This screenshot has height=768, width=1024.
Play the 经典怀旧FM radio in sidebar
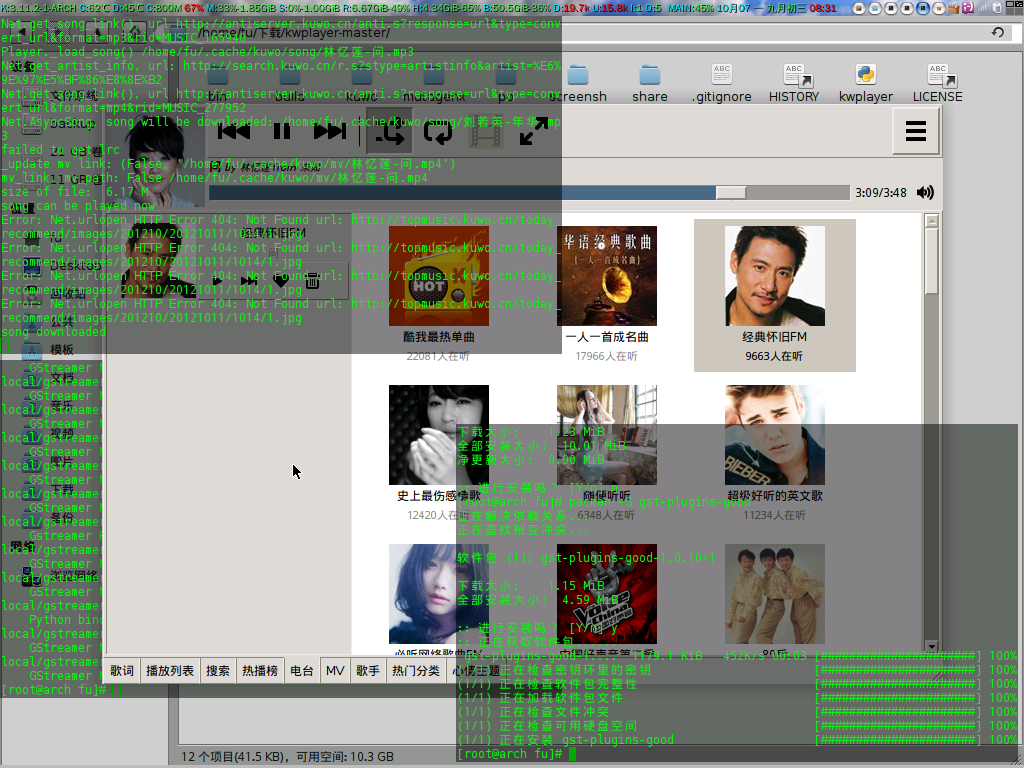217,281
